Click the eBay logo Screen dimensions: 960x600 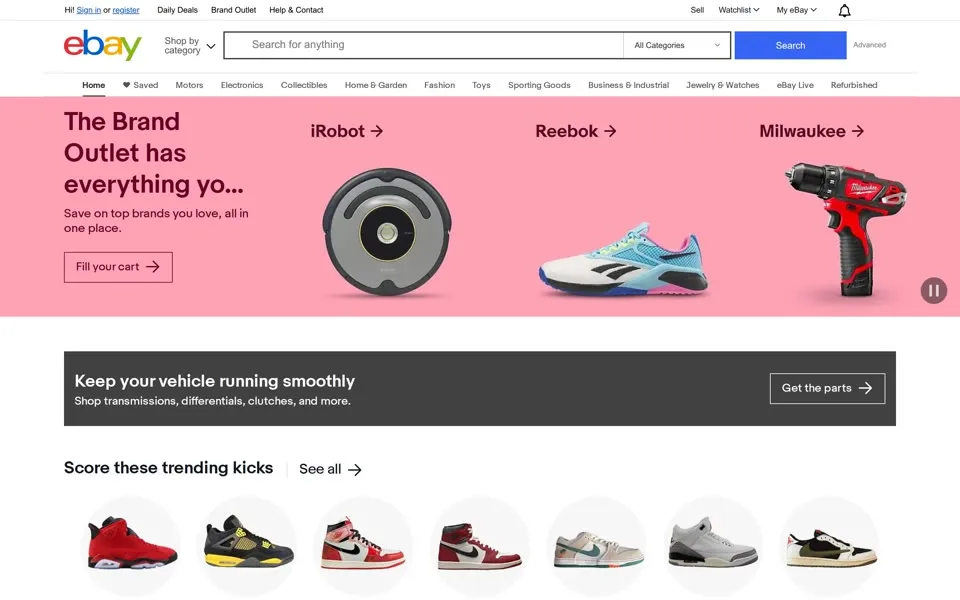[102, 45]
